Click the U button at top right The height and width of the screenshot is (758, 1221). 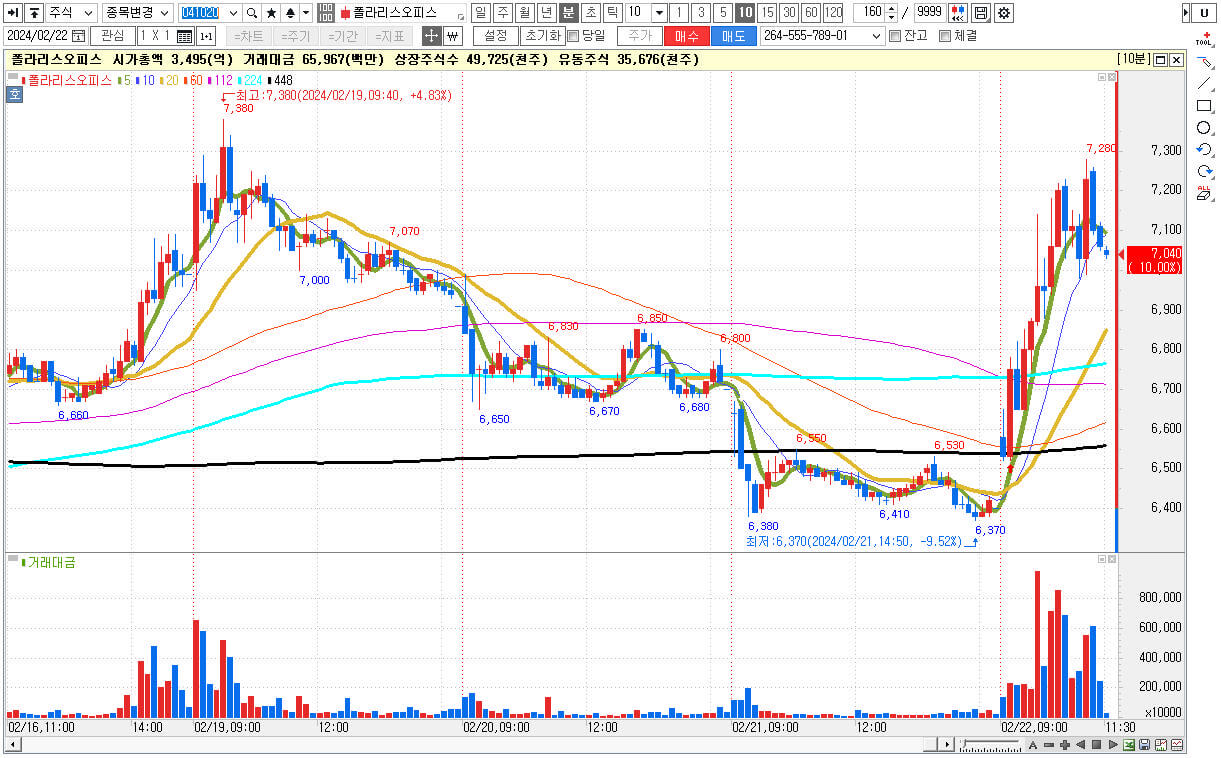coord(1204,13)
